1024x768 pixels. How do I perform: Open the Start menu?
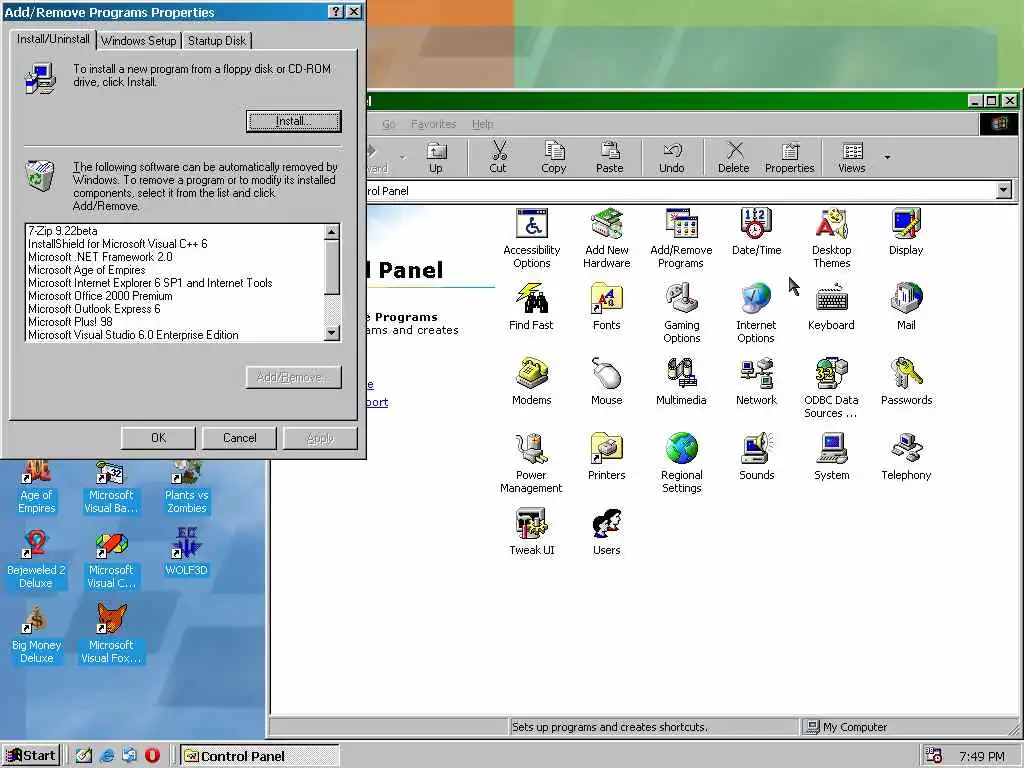(31, 756)
